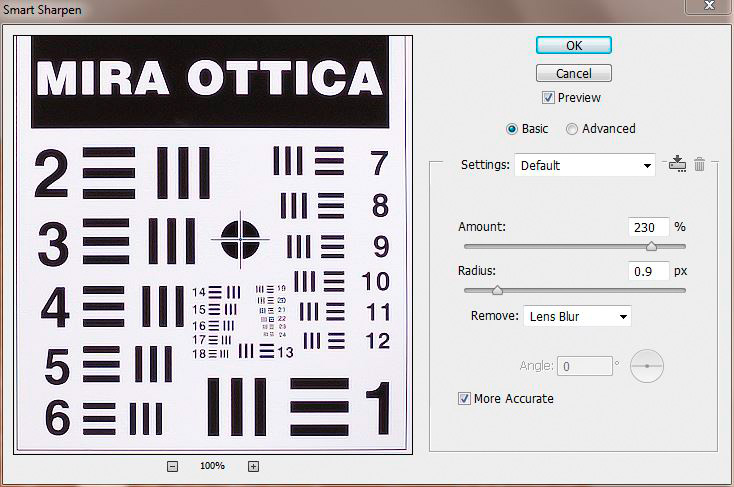The width and height of the screenshot is (734, 487).
Task: Click the Radius slider handle
Action: (x=497, y=290)
